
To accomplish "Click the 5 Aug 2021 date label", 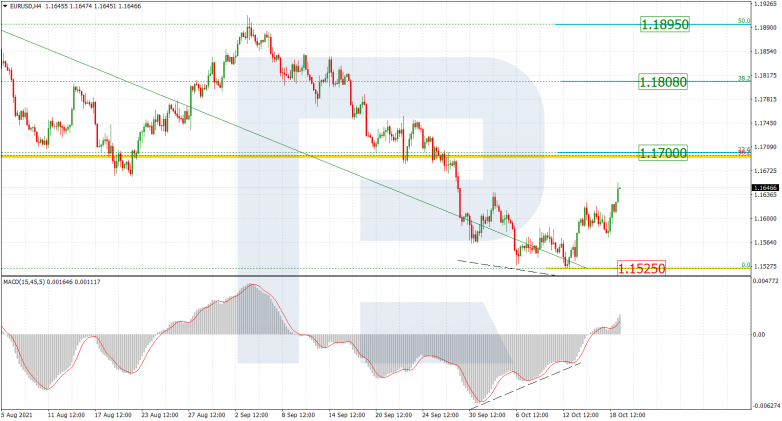I will 16,415.
